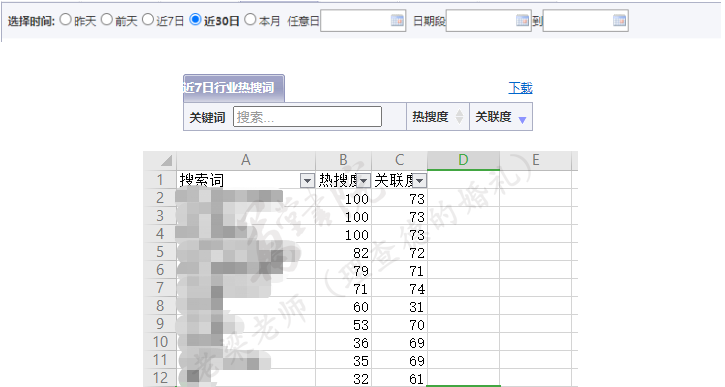Select the 前天 radio button
The image size is (725, 387).
click(107, 19)
